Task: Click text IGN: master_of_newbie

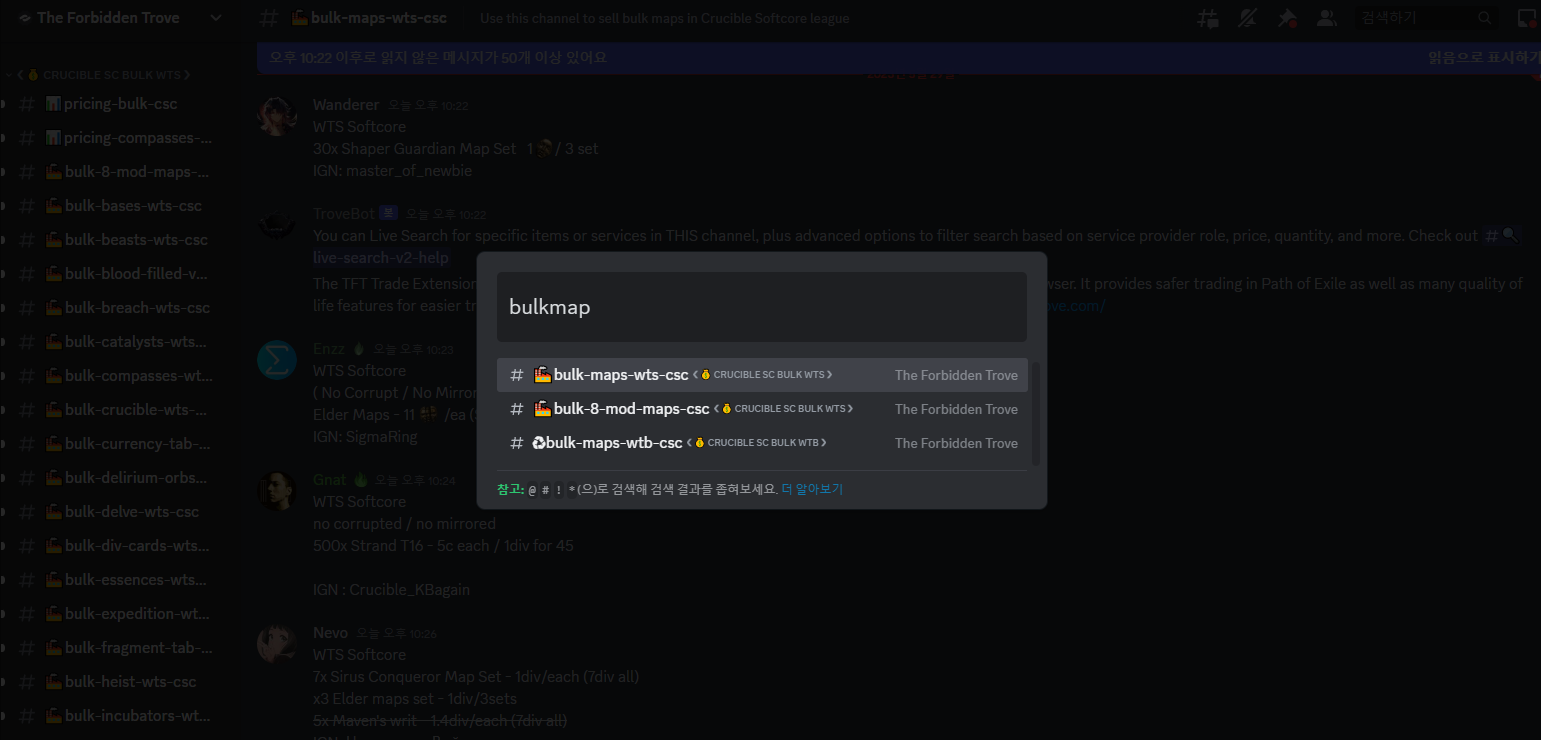Action: pyautogui.click(x=392, y=171)
